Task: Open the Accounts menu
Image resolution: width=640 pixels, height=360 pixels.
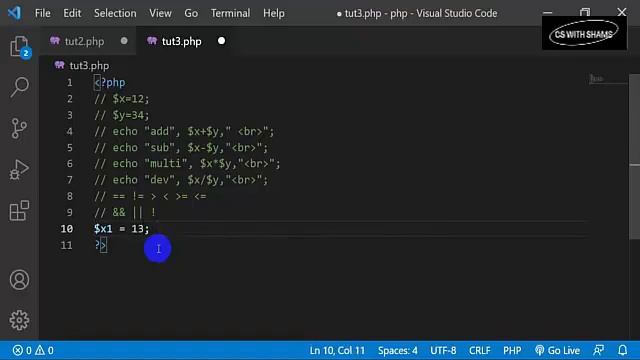Action: tap(19, 280)
